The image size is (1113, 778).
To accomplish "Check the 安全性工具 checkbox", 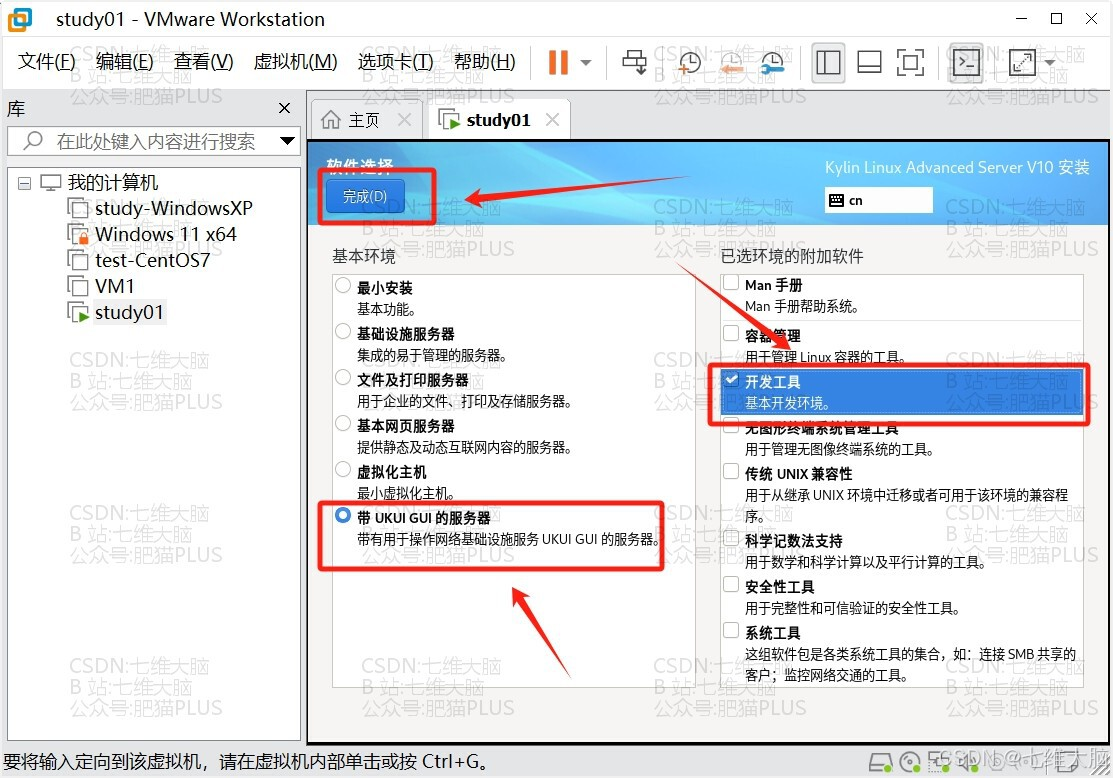I will [x=731, y=584].
